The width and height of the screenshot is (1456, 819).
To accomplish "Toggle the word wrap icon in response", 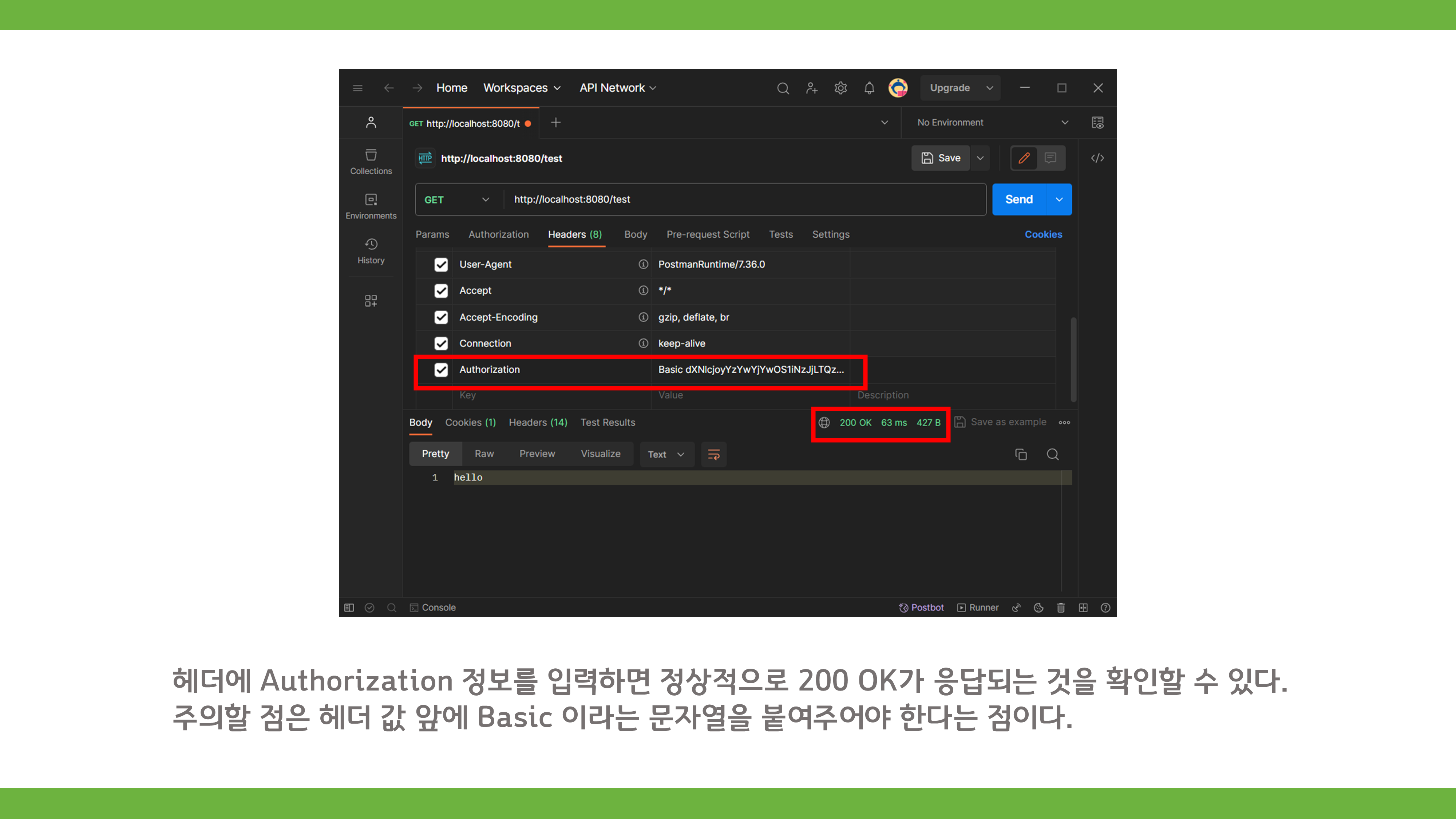I will [x=713, y=454].
